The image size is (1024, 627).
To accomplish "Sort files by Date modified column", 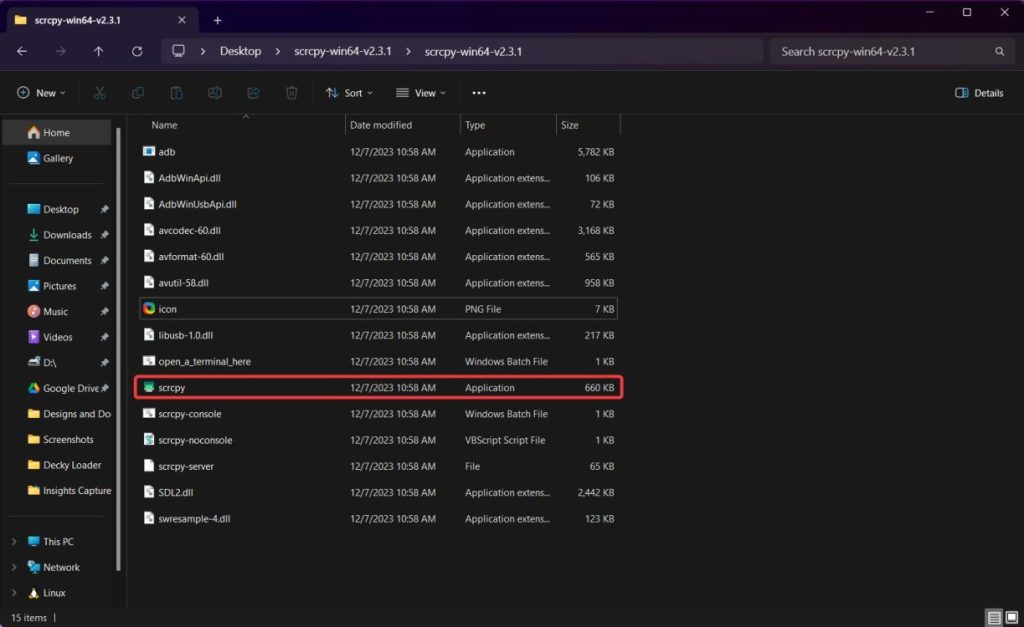I will click(380, 125).
